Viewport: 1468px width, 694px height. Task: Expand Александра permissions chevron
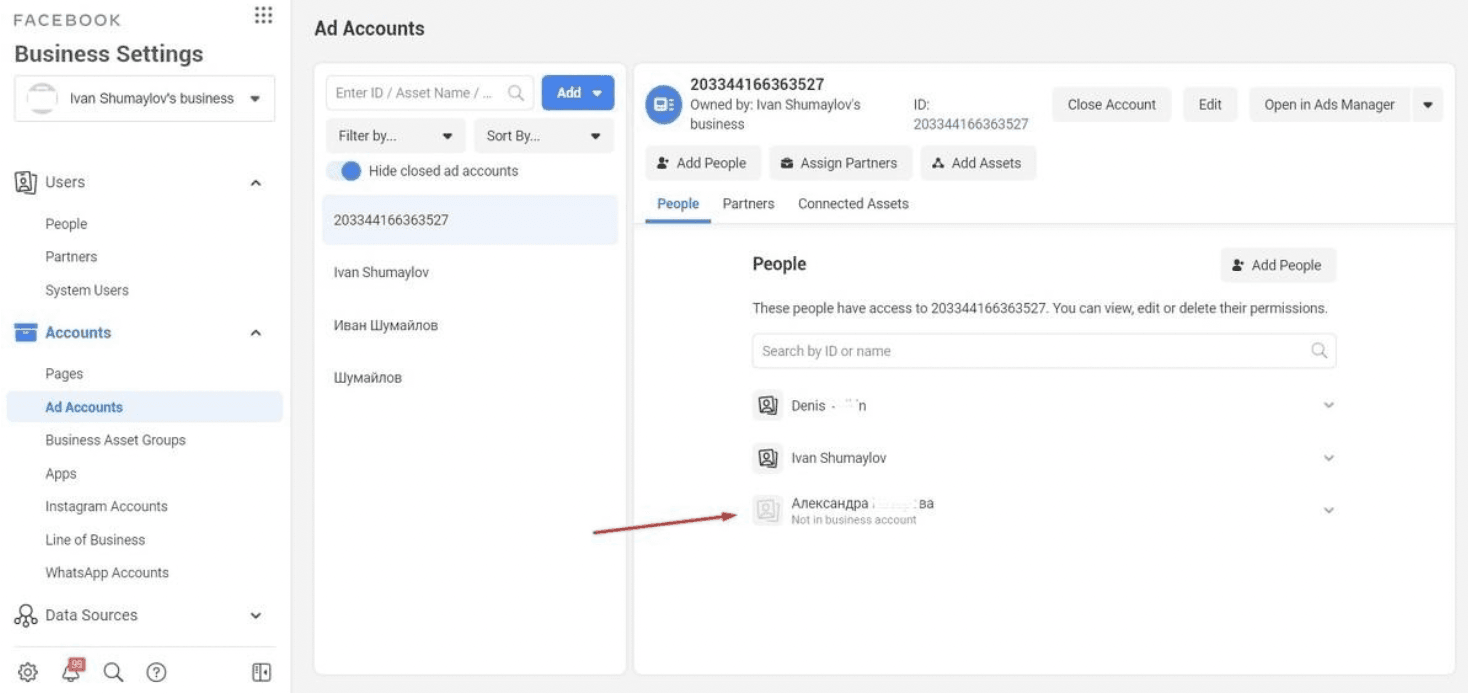(x=1329, y=510)
